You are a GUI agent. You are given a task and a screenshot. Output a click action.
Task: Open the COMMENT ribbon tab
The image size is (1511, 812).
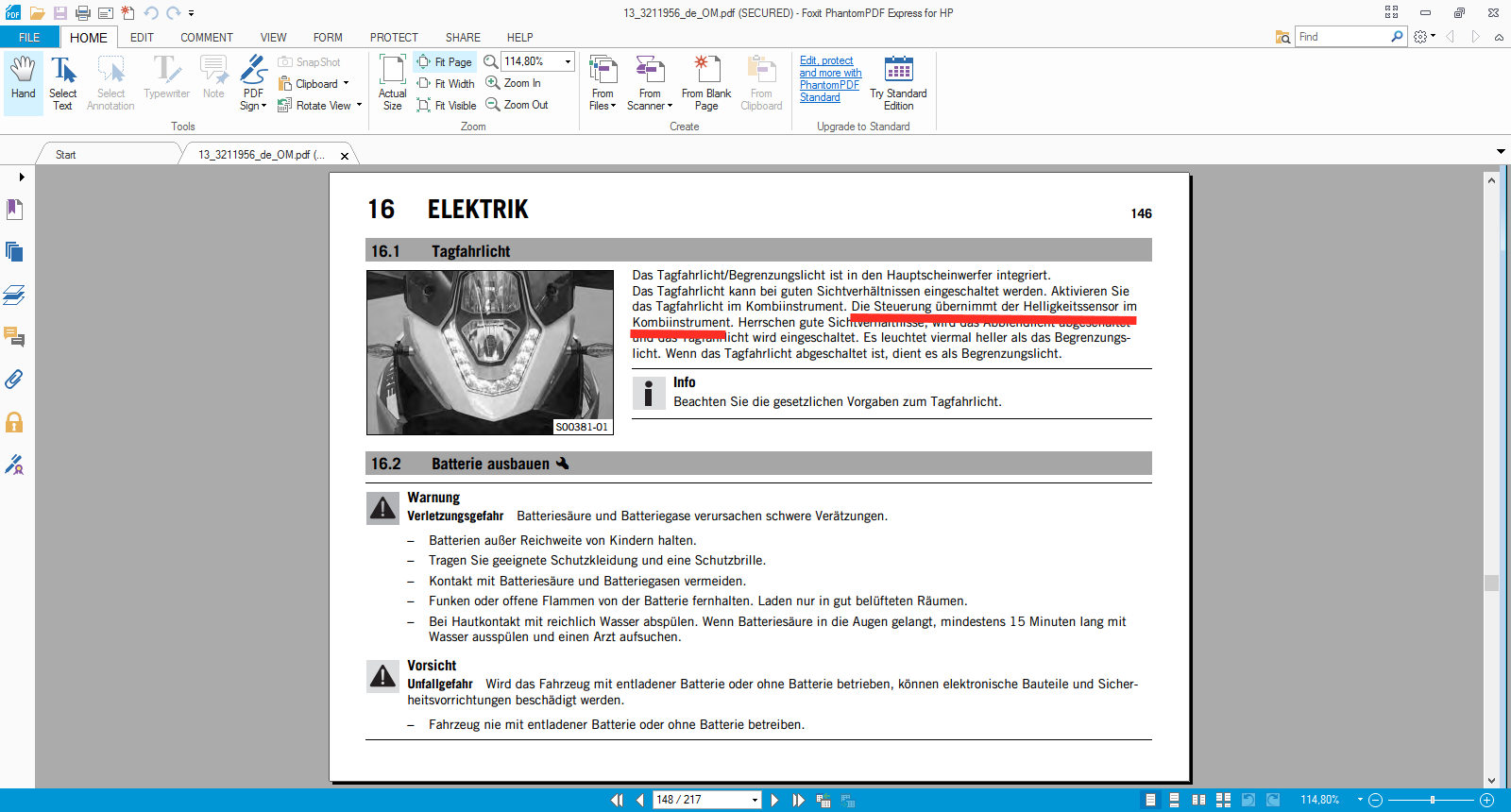[206, 38]
